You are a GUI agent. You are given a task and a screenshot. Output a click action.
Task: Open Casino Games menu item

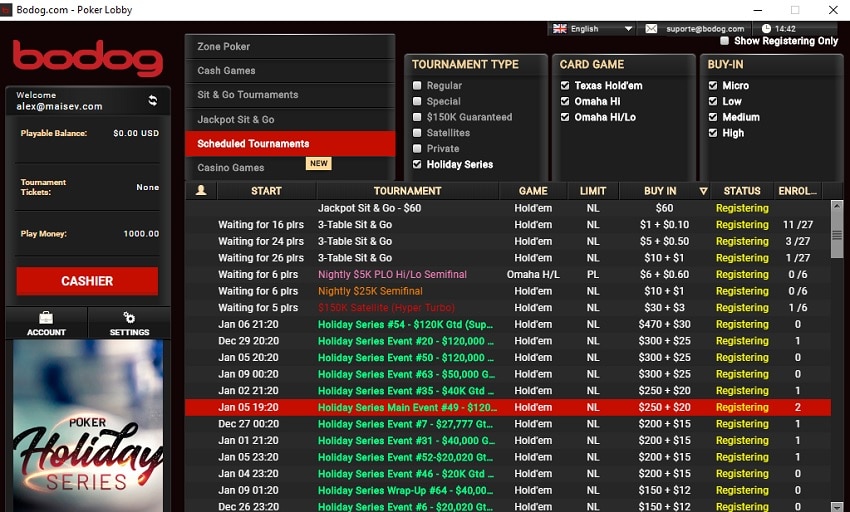[x=290, y=168]
